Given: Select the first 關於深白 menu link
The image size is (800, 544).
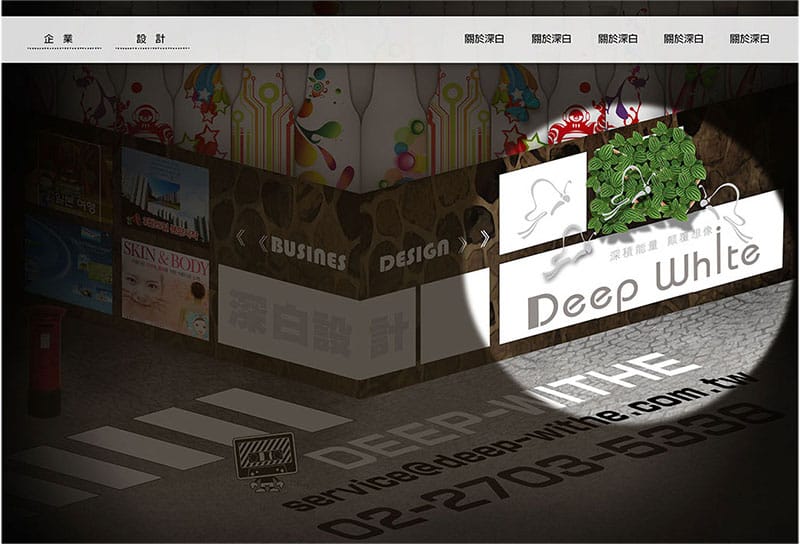Looking at the screenshot, I should [484, 39].
